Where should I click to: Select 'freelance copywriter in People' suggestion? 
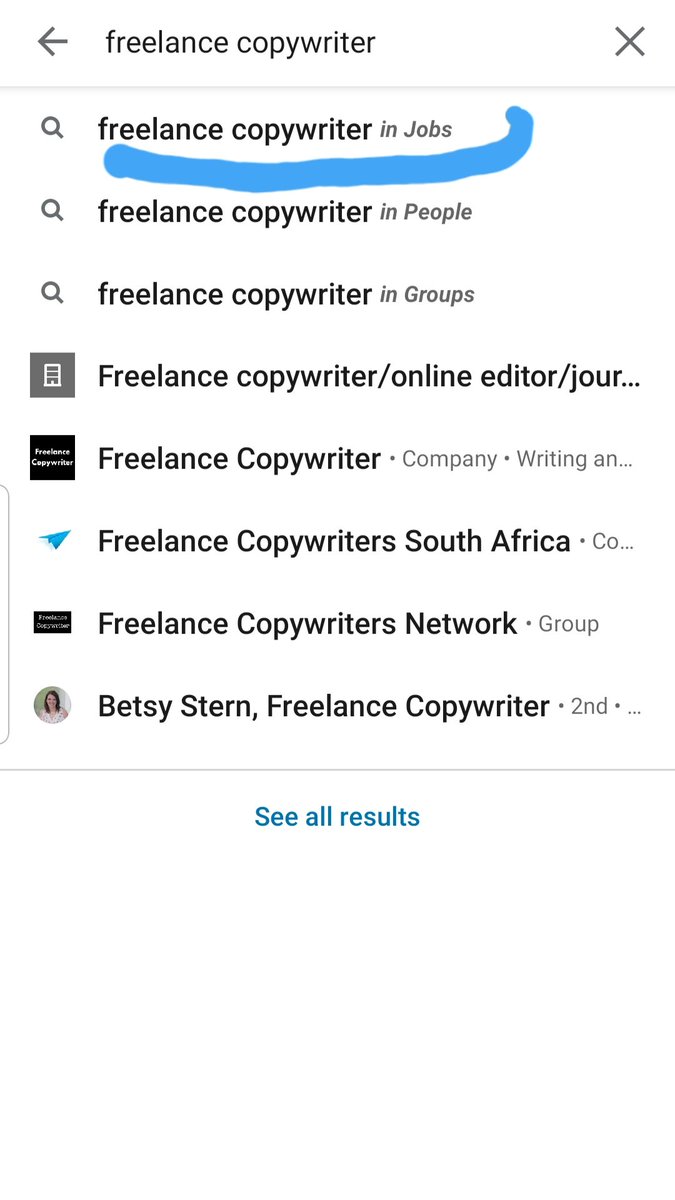337,211
